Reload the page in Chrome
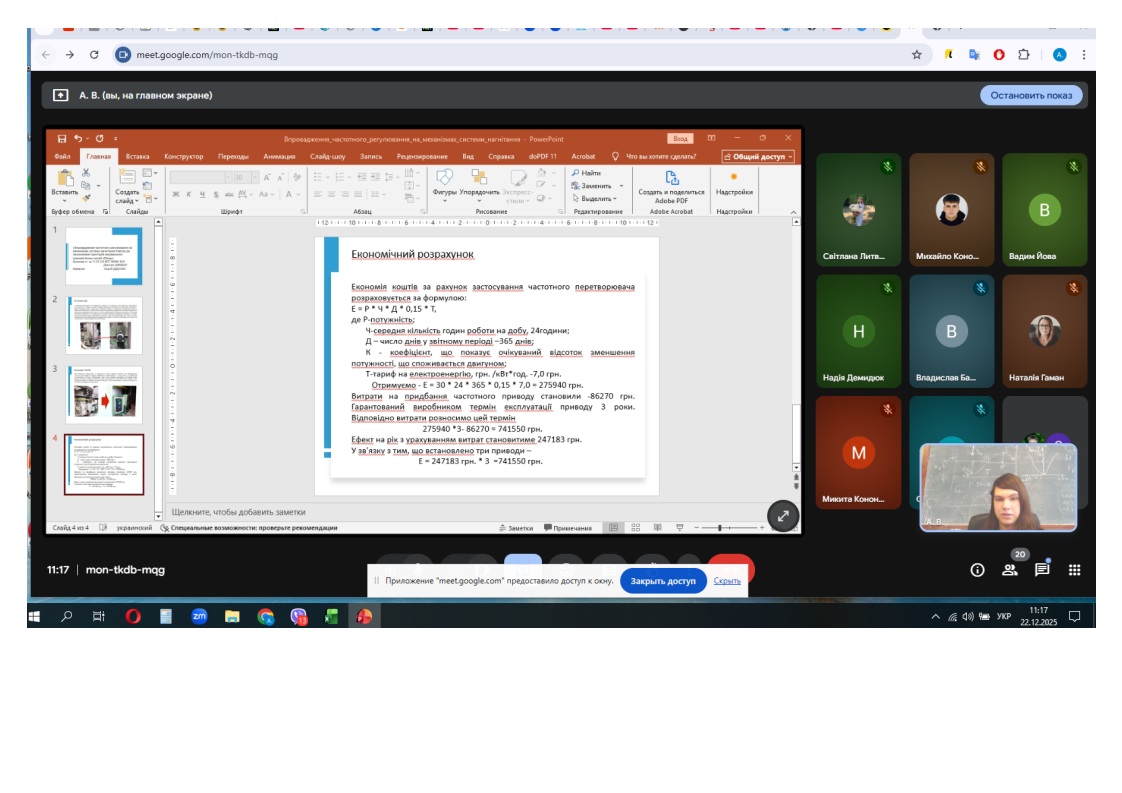 tap(94, 54)
